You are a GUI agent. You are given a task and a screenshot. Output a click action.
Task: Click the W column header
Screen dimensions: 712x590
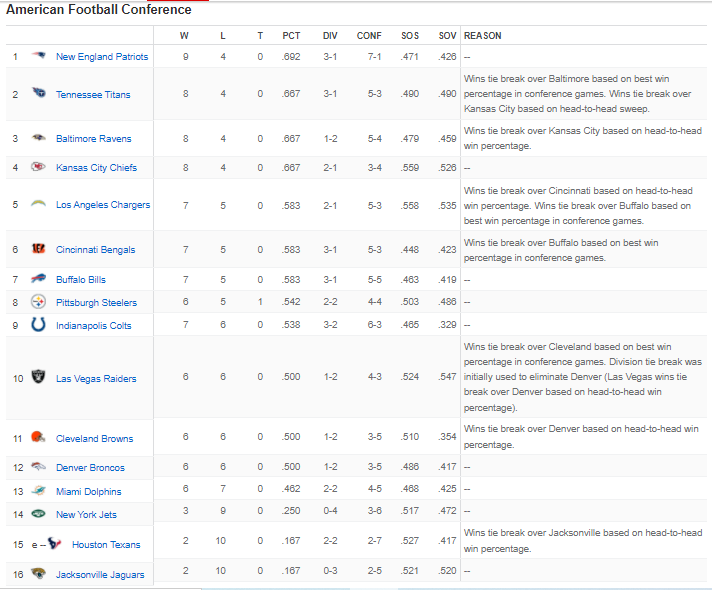pyautogui.click(x=184, y=36)
